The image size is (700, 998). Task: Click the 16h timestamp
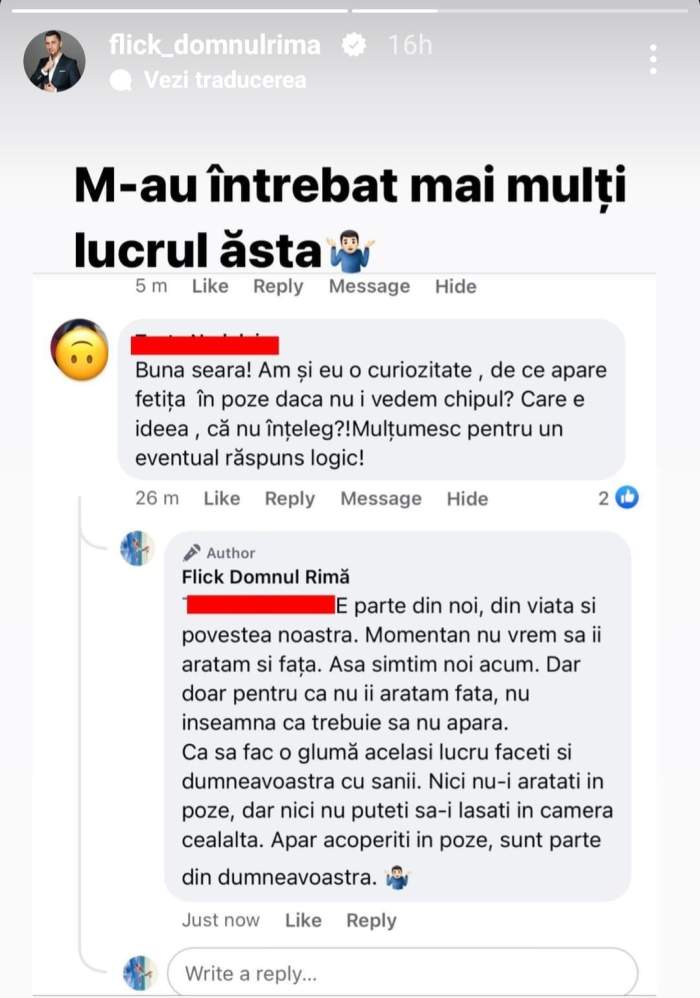[409, 44]
